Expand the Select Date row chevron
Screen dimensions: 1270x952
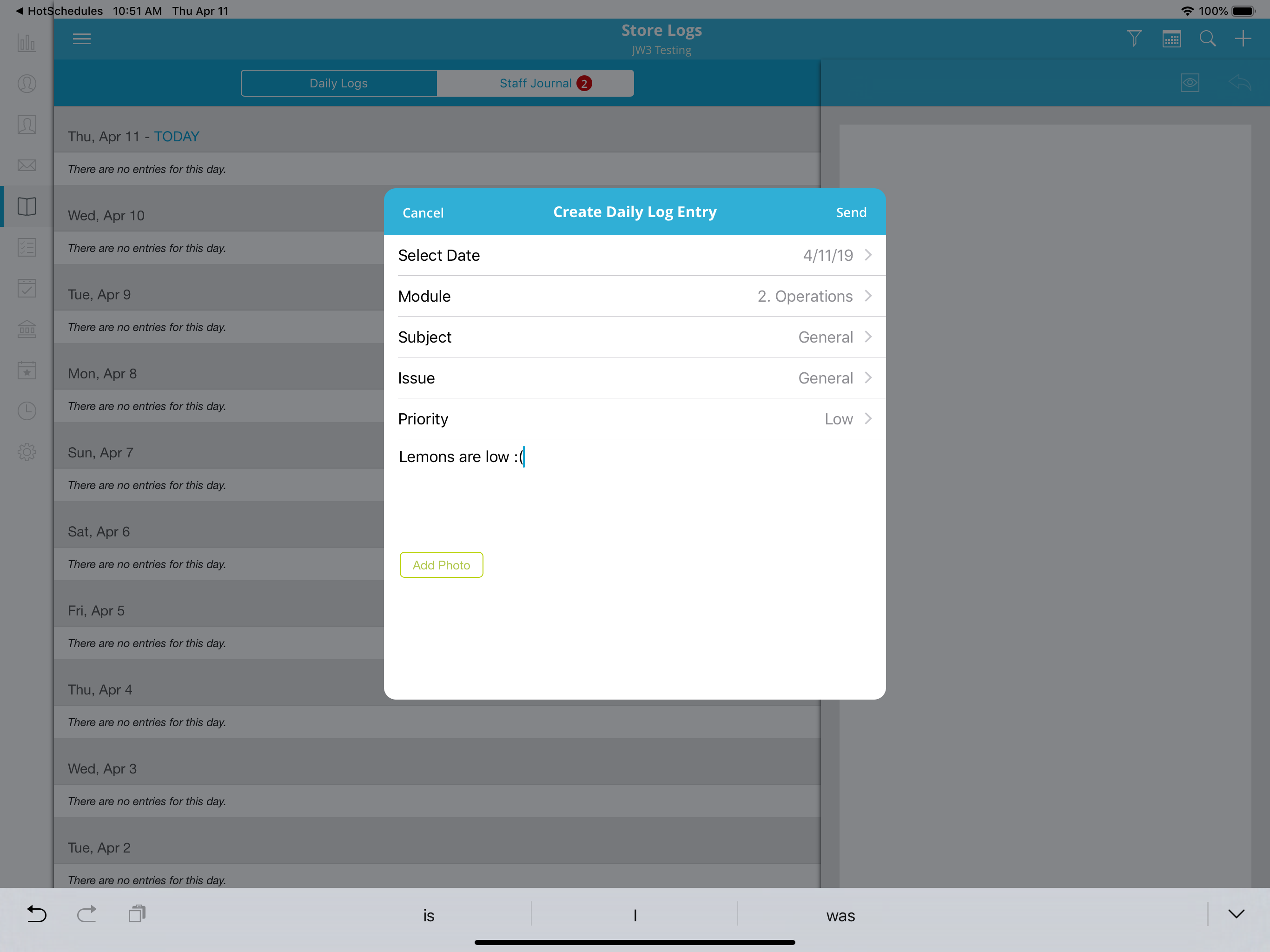point(868,255)
